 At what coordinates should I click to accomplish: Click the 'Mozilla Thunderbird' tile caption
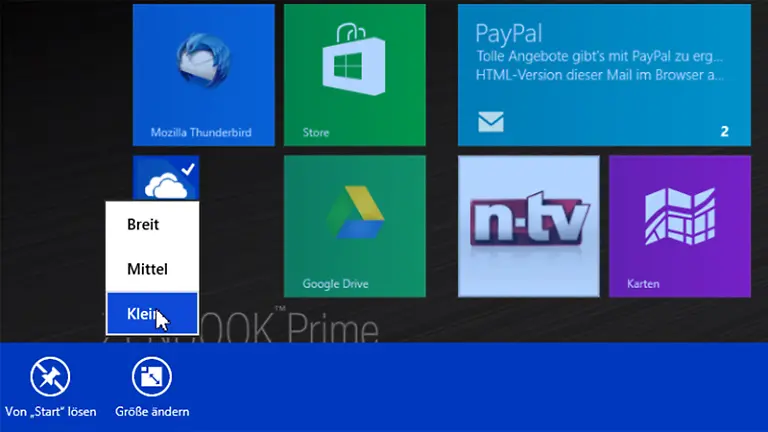[200, 132]
